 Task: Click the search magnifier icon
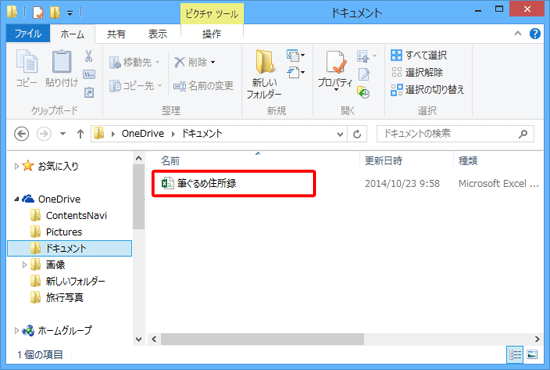click(x=523, y=134)
